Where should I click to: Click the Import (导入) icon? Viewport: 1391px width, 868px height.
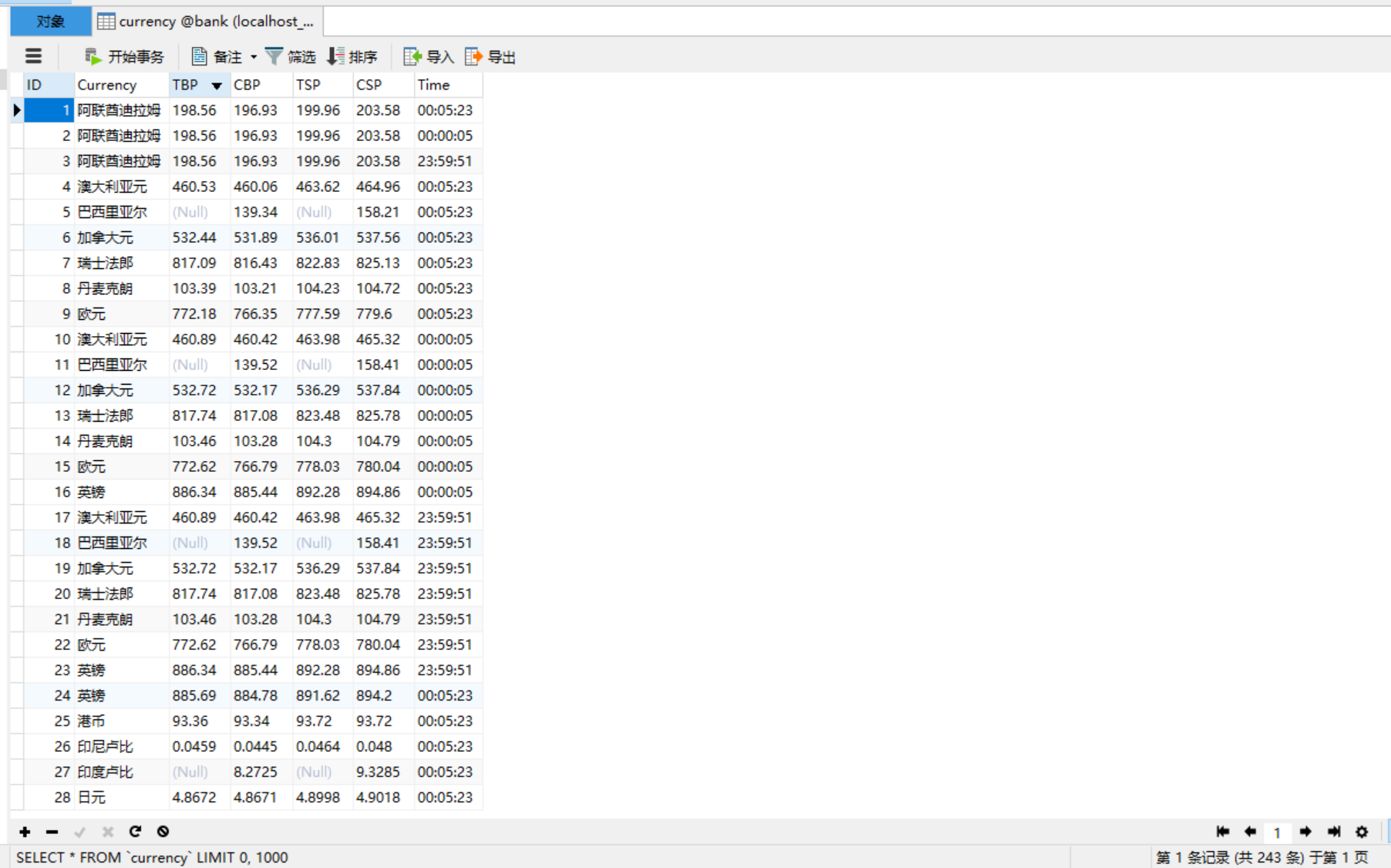[x=428, y=56]
